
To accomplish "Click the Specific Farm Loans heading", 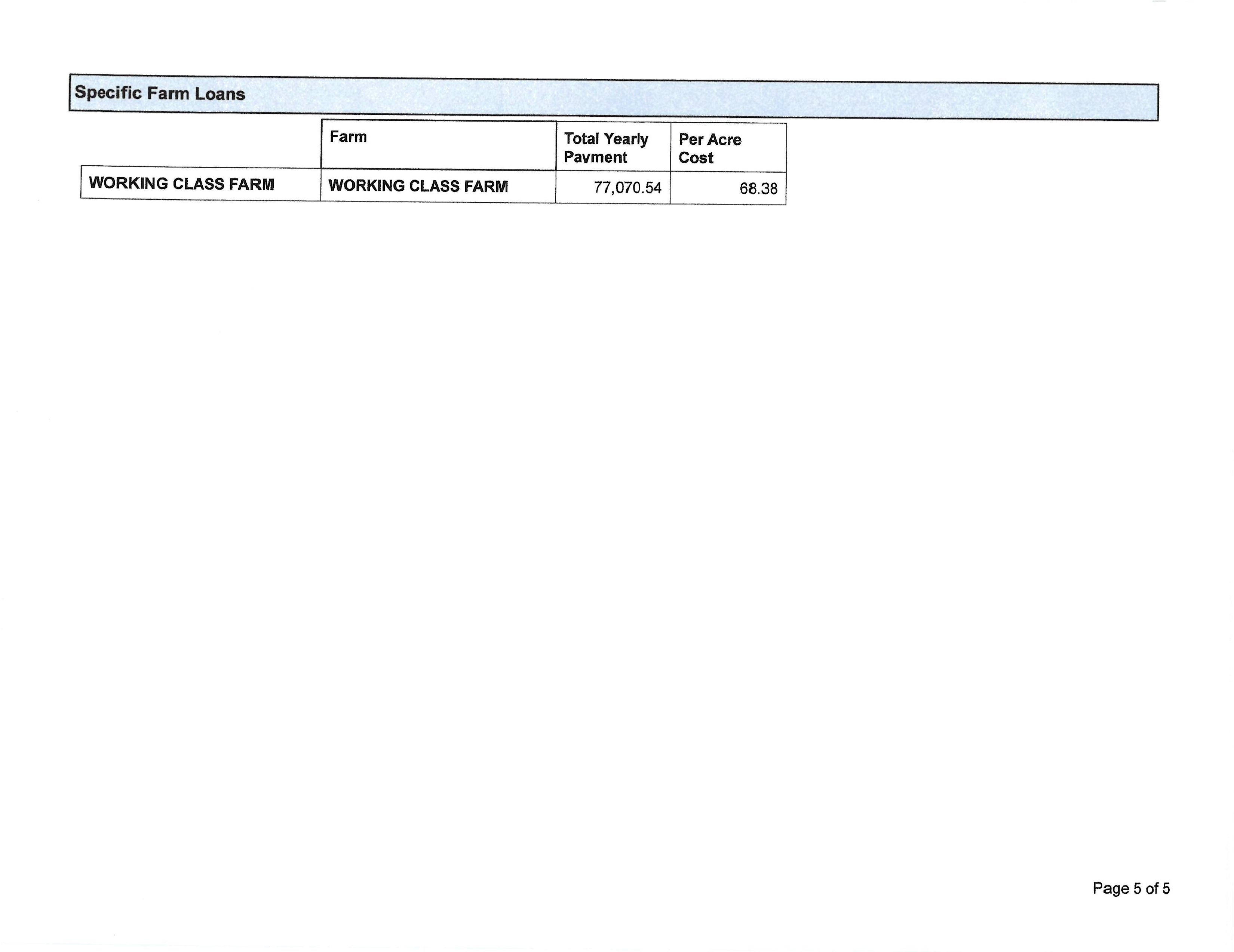I will coord(160,93).
